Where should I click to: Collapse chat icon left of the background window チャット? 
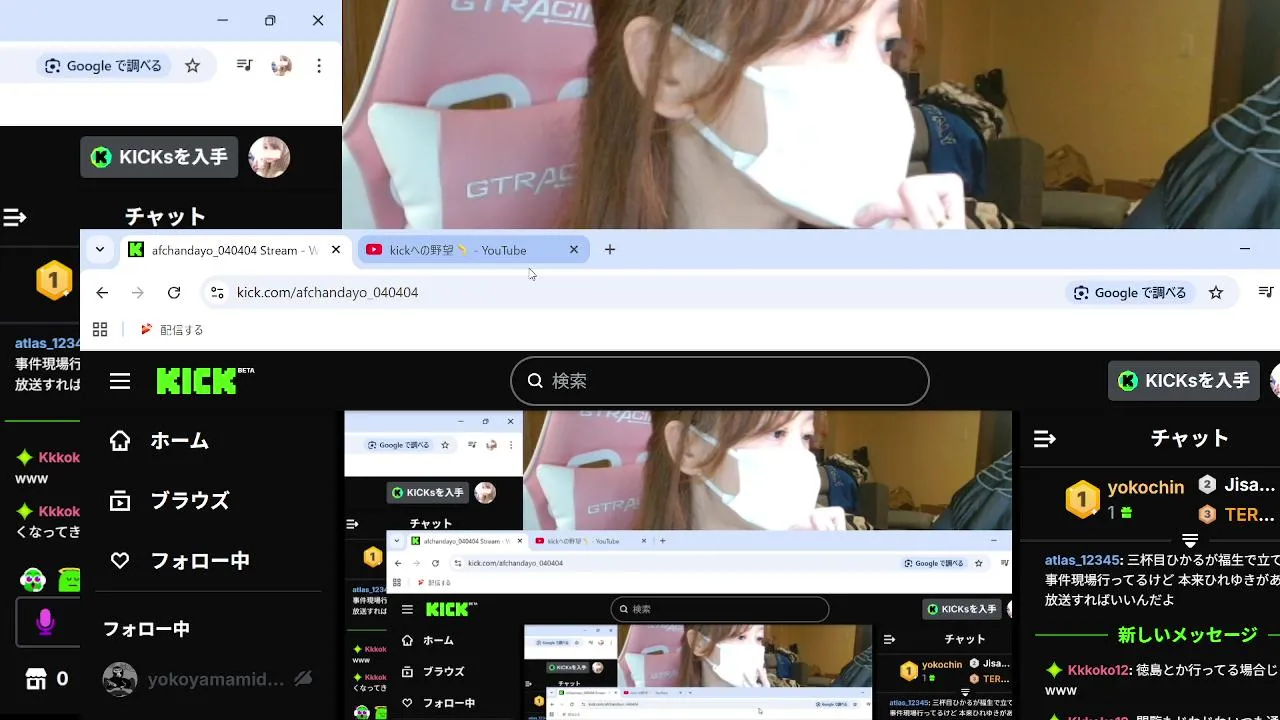pos(14,217)
